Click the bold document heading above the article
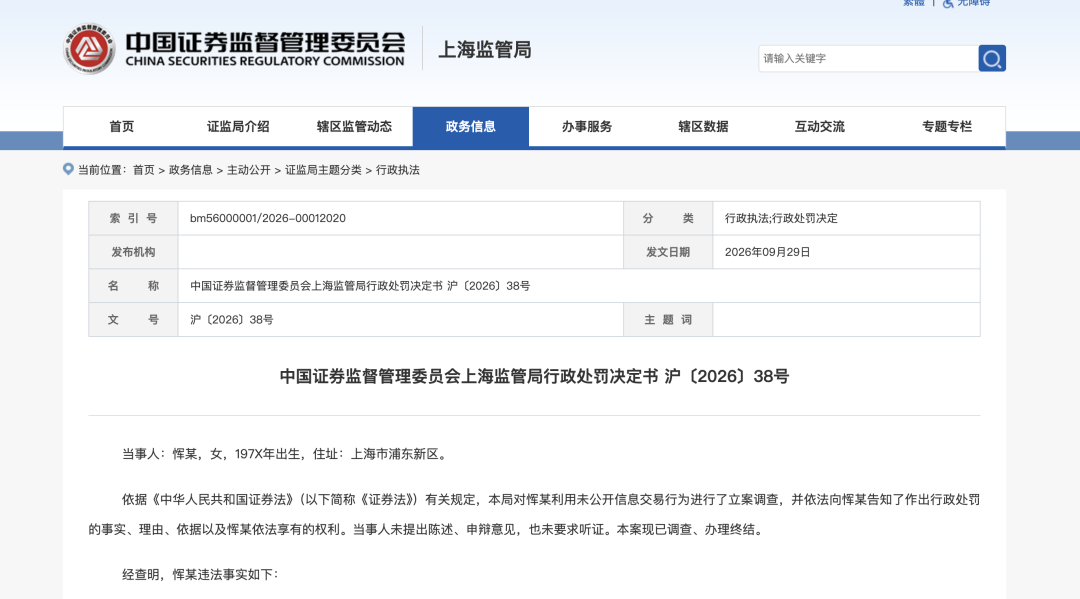The height and width of the screenshot is (599, 1080). click(x=534, y=377)
